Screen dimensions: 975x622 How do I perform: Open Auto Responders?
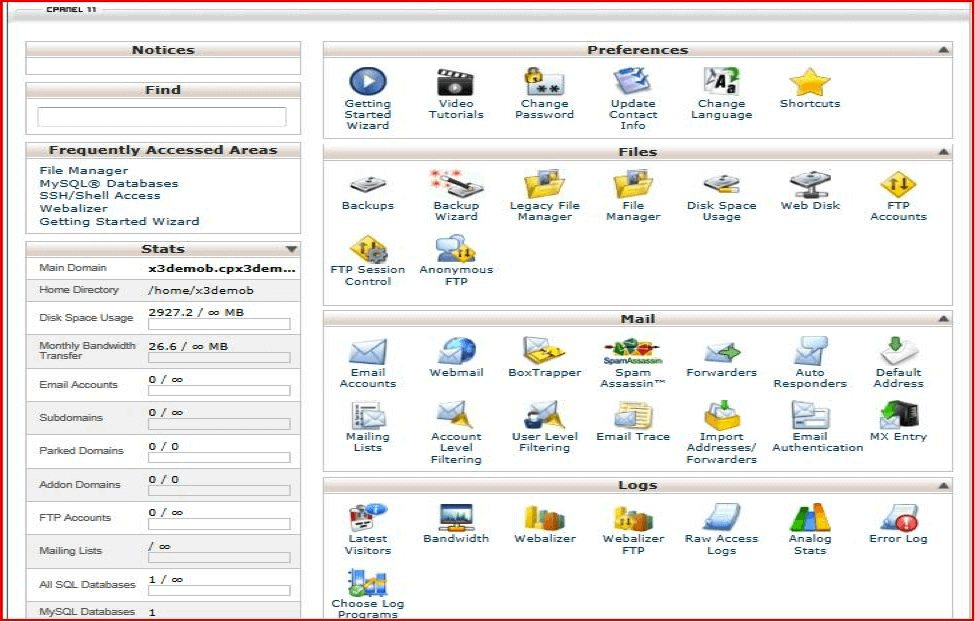coord(810,351)
